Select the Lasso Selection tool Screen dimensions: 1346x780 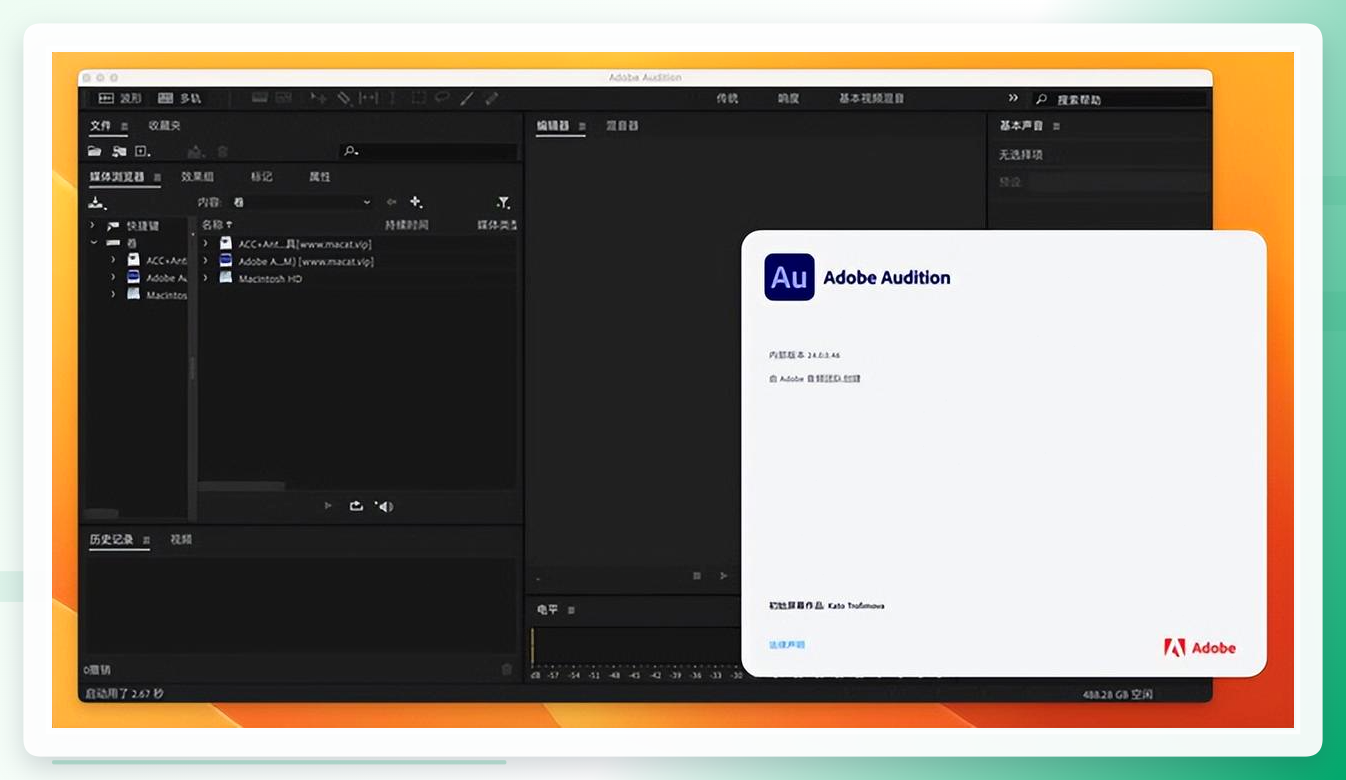[x=441, y=98]
